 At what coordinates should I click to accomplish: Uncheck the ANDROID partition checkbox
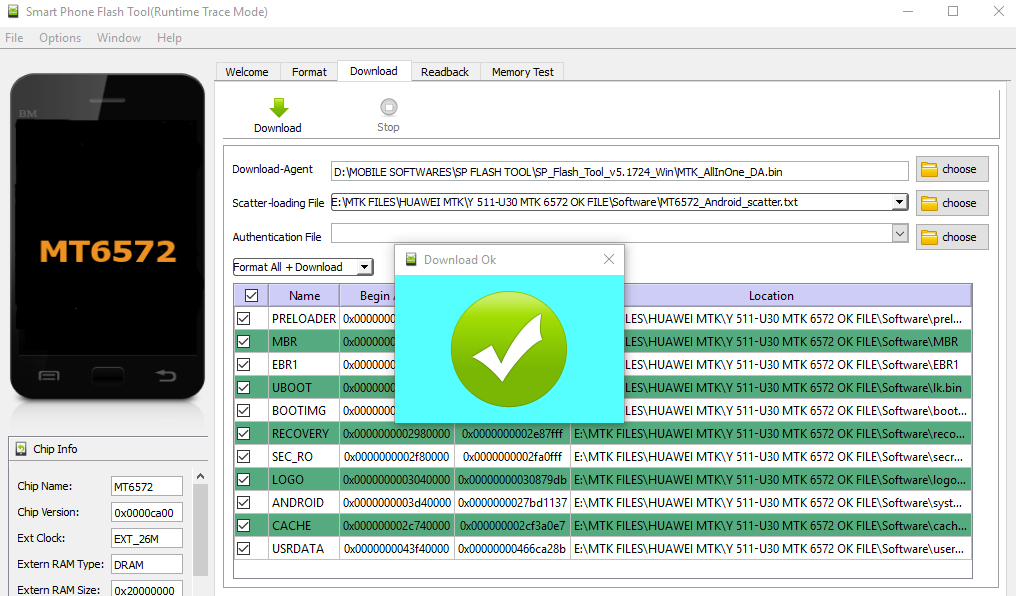(244, 502)
